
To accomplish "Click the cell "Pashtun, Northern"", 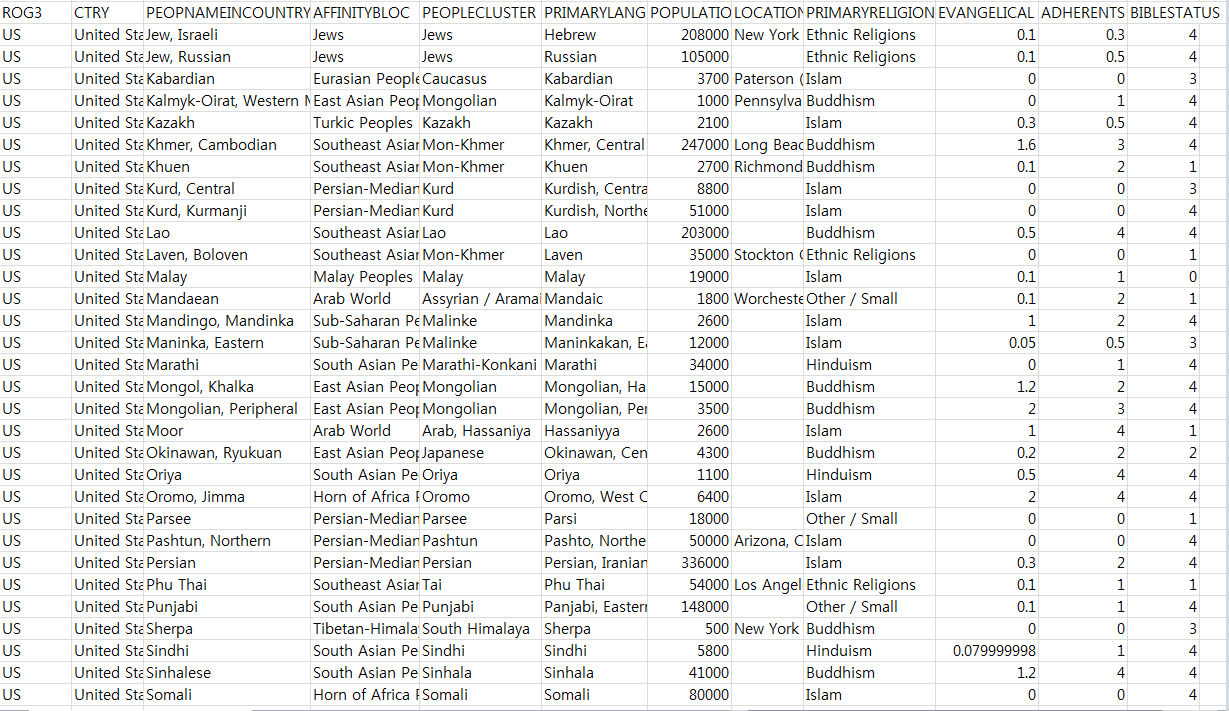I will 227,541.
